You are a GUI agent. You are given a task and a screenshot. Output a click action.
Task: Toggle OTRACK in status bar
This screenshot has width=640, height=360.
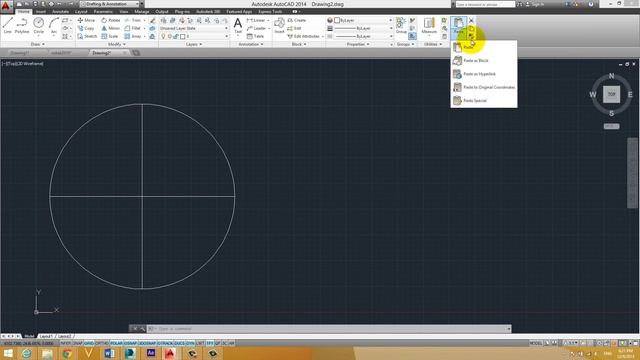(165, 343)
